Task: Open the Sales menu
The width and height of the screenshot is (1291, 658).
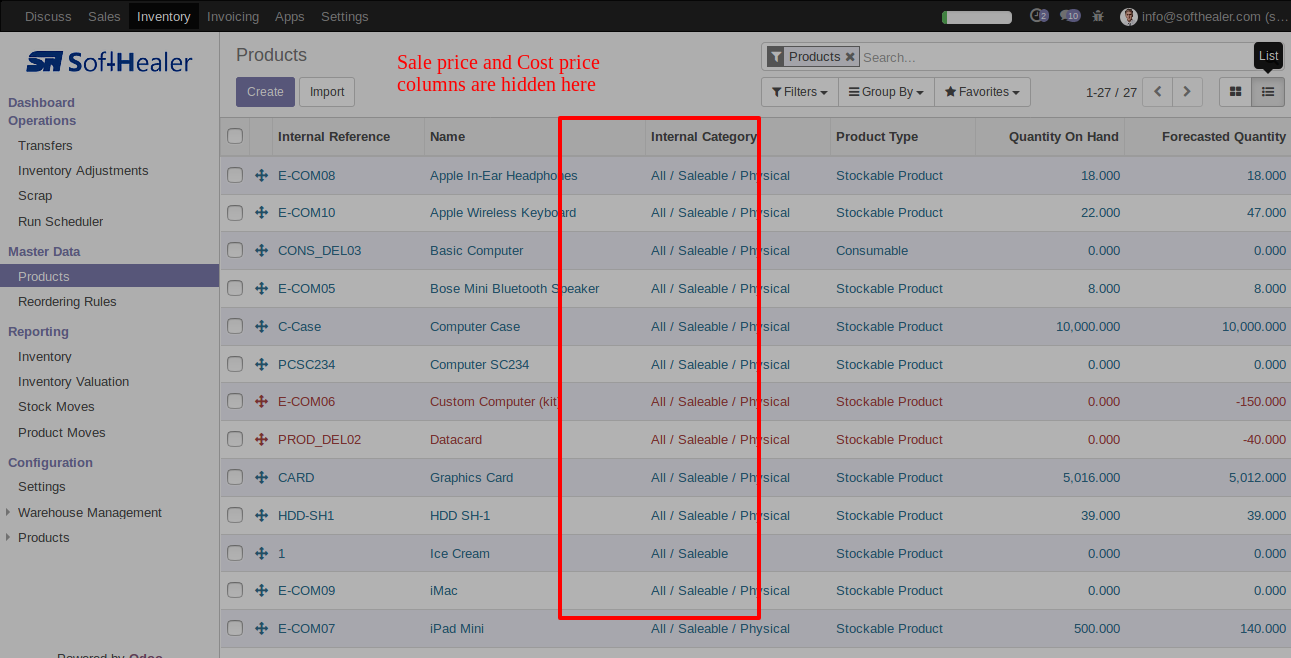Action: tap(104, 17)
